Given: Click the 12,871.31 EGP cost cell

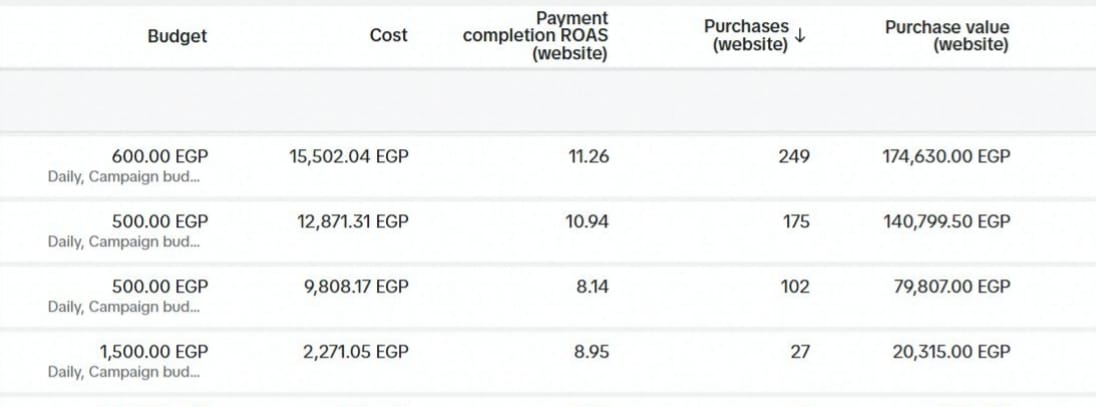Looking at the screenshot, I should (352, 221).
